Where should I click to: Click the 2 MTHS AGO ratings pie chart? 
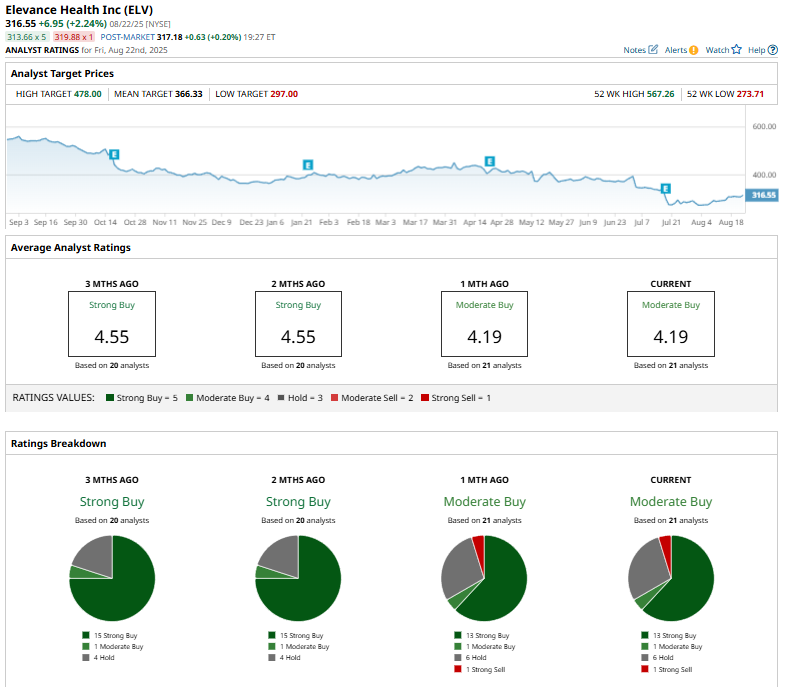(298, 578)
